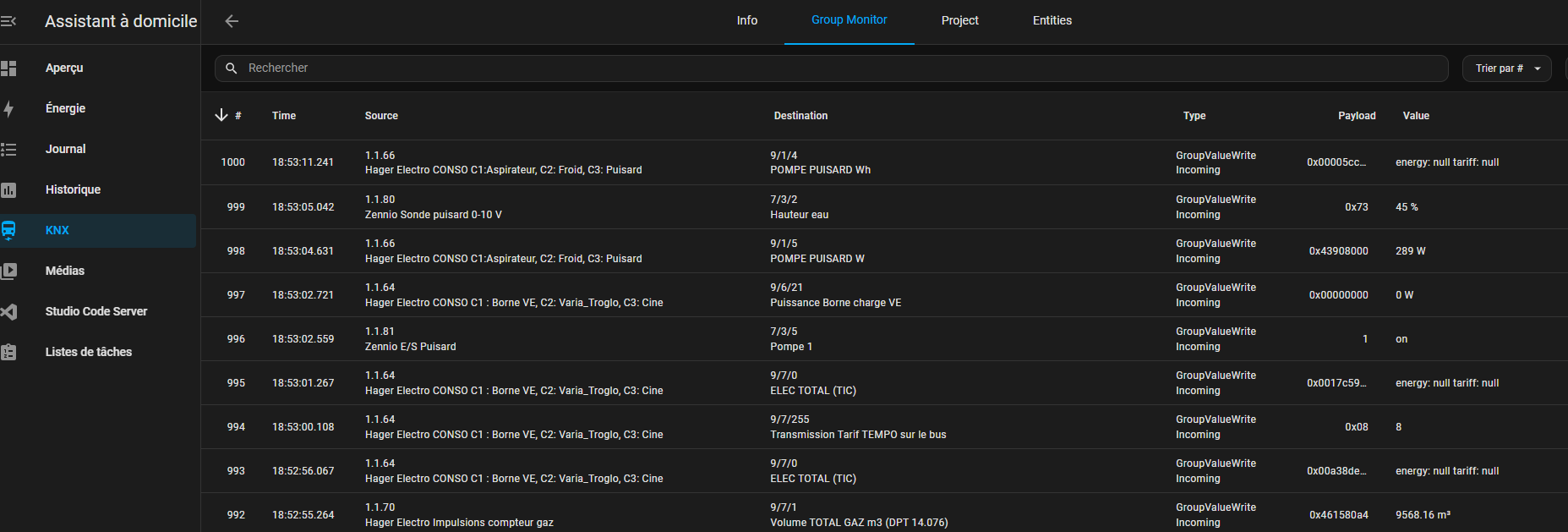Switch to the Project tab
The width and height of the screenshot is (1568, 532).
point(959,21)
